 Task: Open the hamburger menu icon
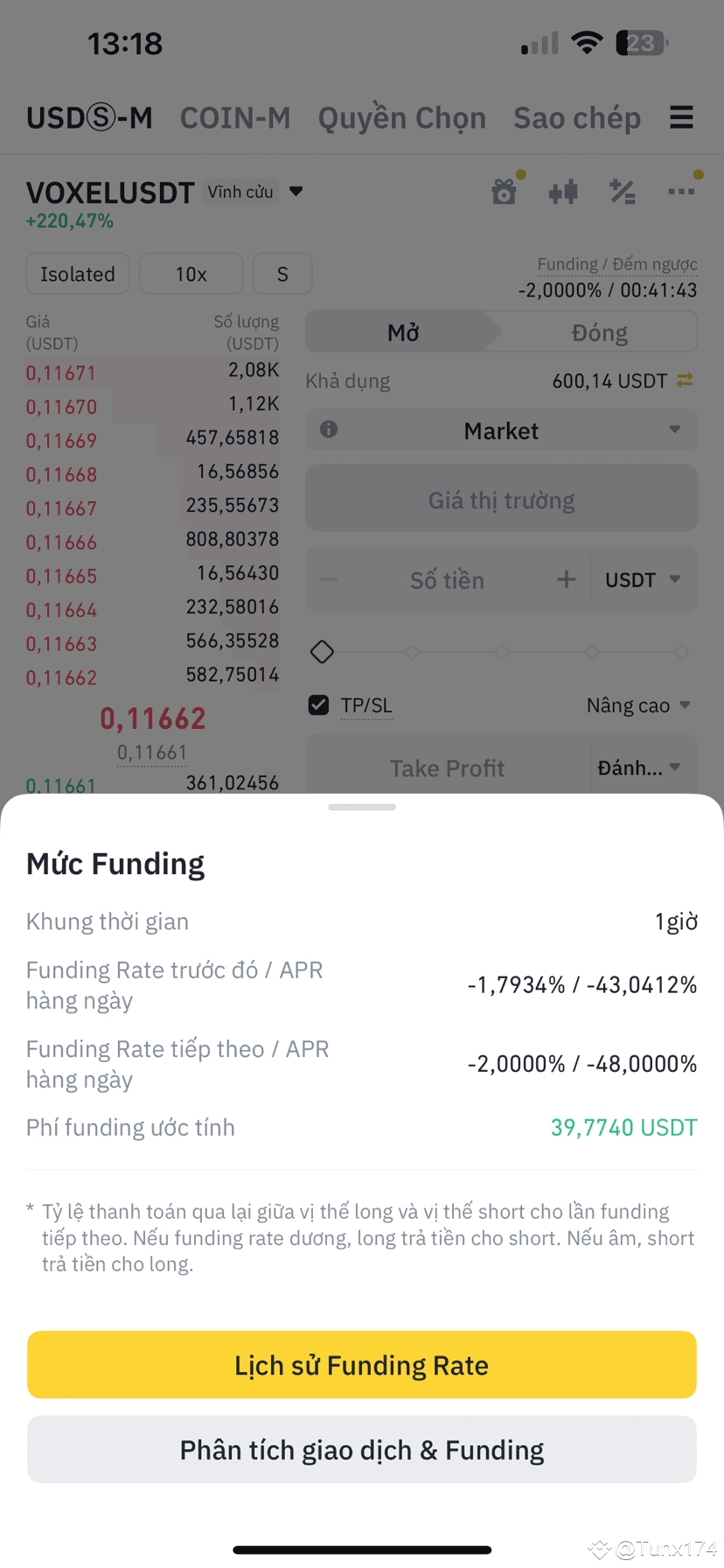(681, 117)
